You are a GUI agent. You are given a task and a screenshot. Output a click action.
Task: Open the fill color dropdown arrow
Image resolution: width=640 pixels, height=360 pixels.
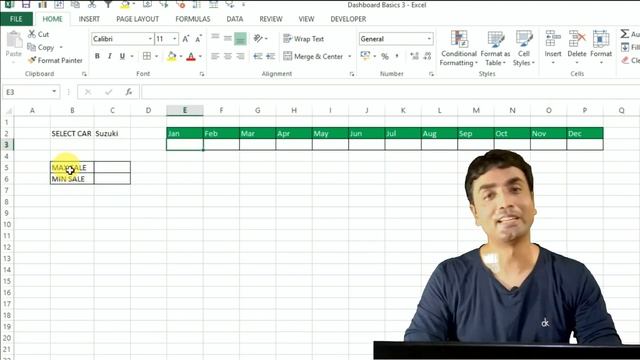[x=181, y=56]
